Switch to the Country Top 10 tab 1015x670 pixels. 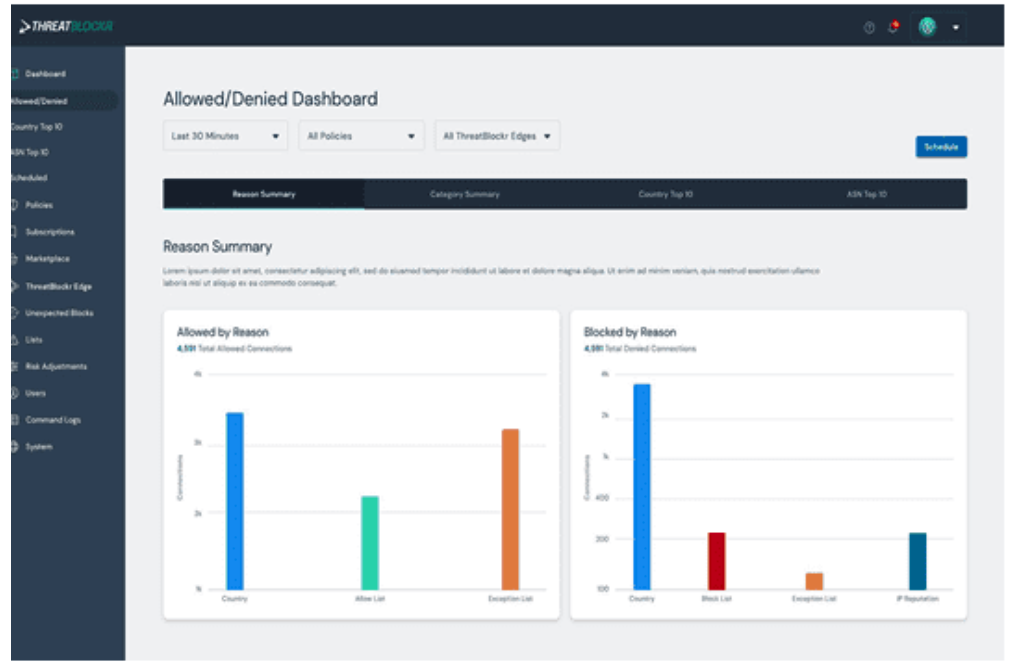665,194
